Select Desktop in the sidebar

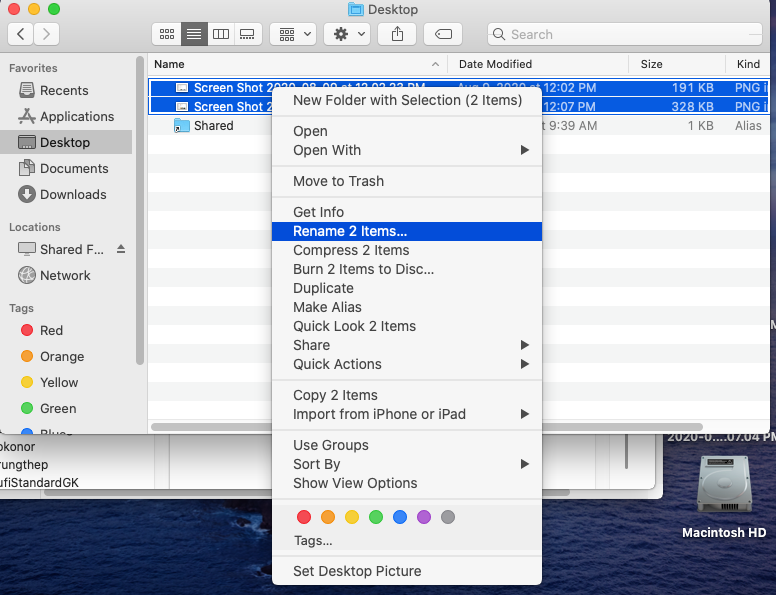(66, 143)
